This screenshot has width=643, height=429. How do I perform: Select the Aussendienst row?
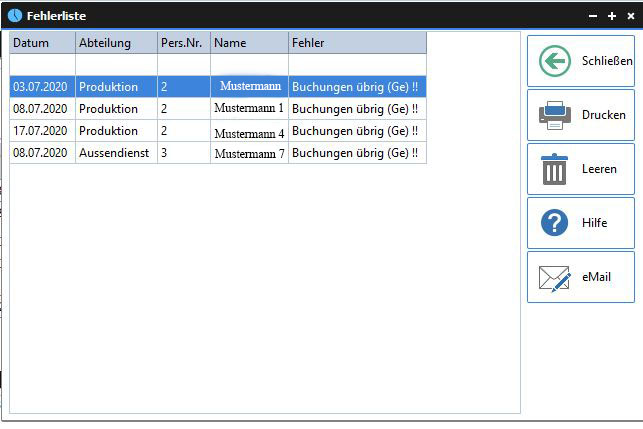pyautogui.click(x=115, y=153)
